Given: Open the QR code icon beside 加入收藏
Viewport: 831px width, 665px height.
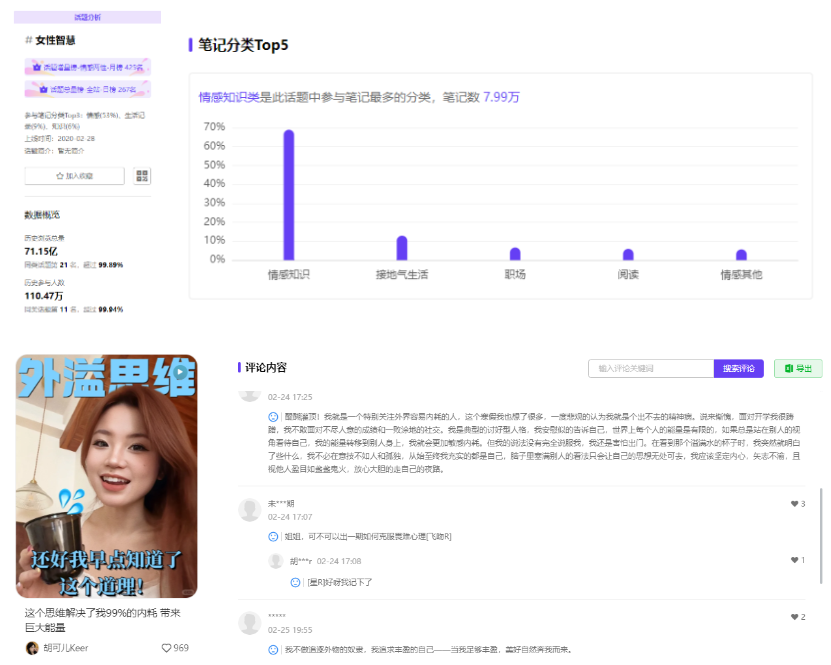Looking at the screenshot, I should [x=143, y=175].
